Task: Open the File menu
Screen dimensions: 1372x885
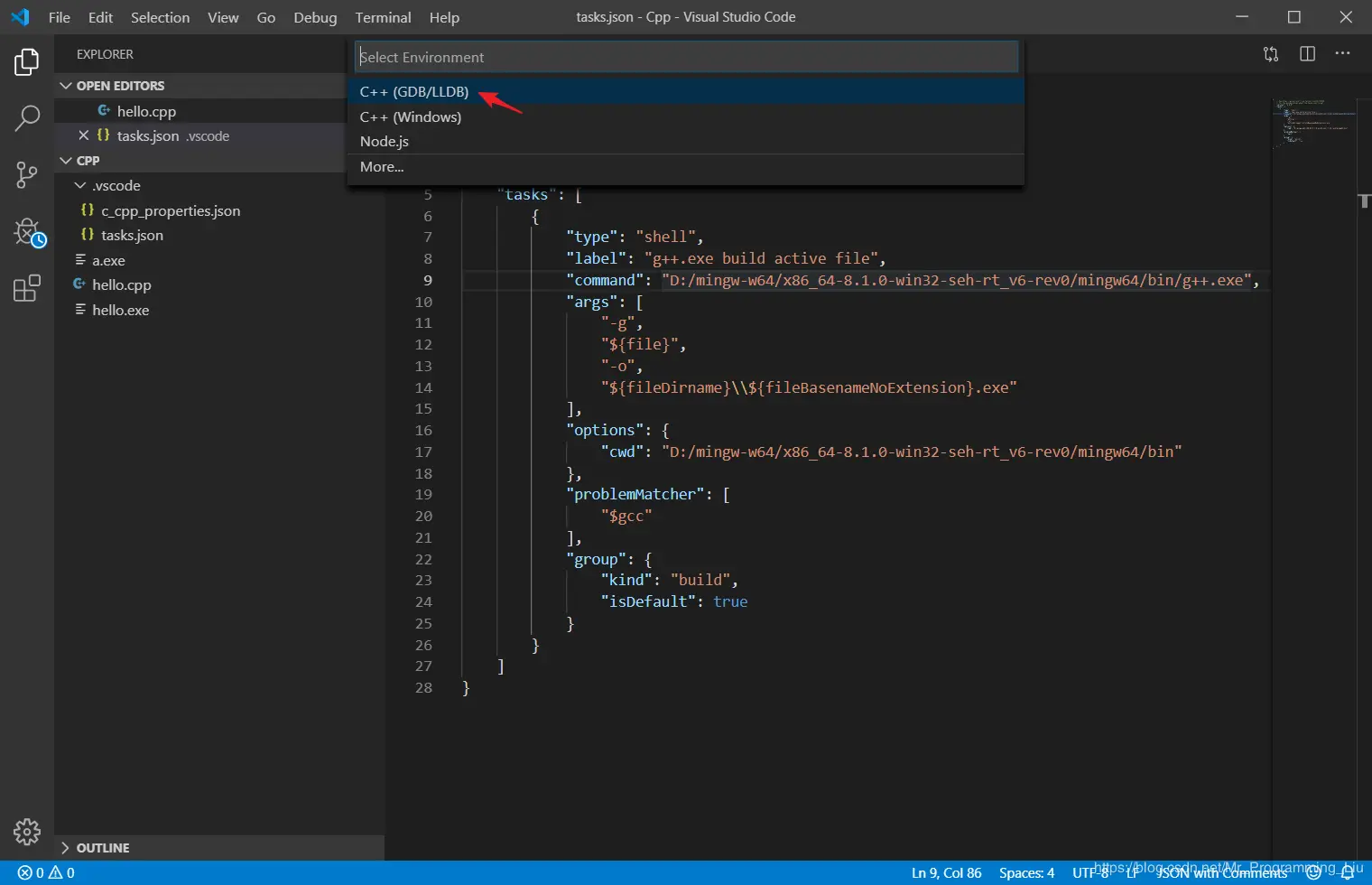Action: [x=60, y=17]
